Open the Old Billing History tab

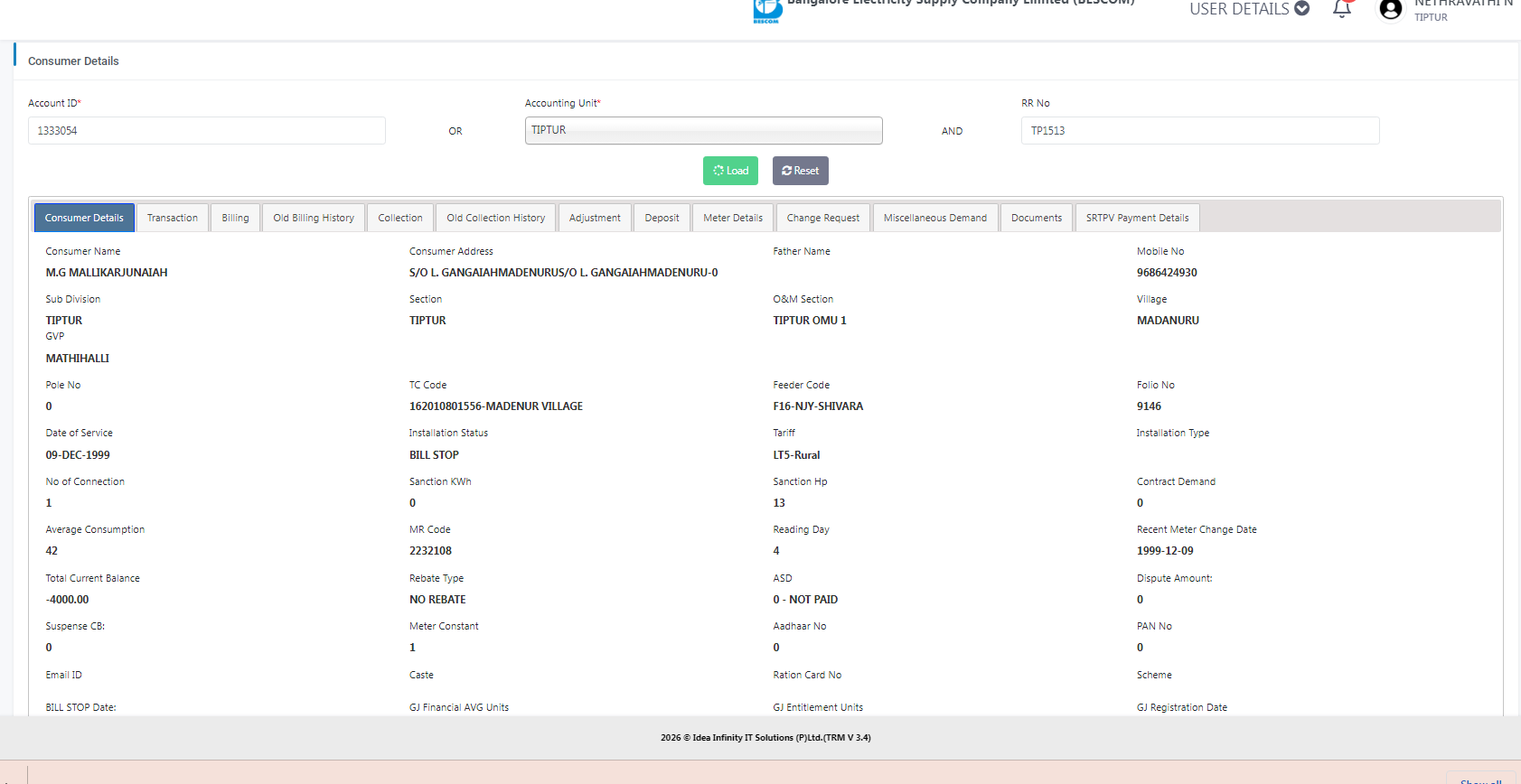tap(314, 218)
